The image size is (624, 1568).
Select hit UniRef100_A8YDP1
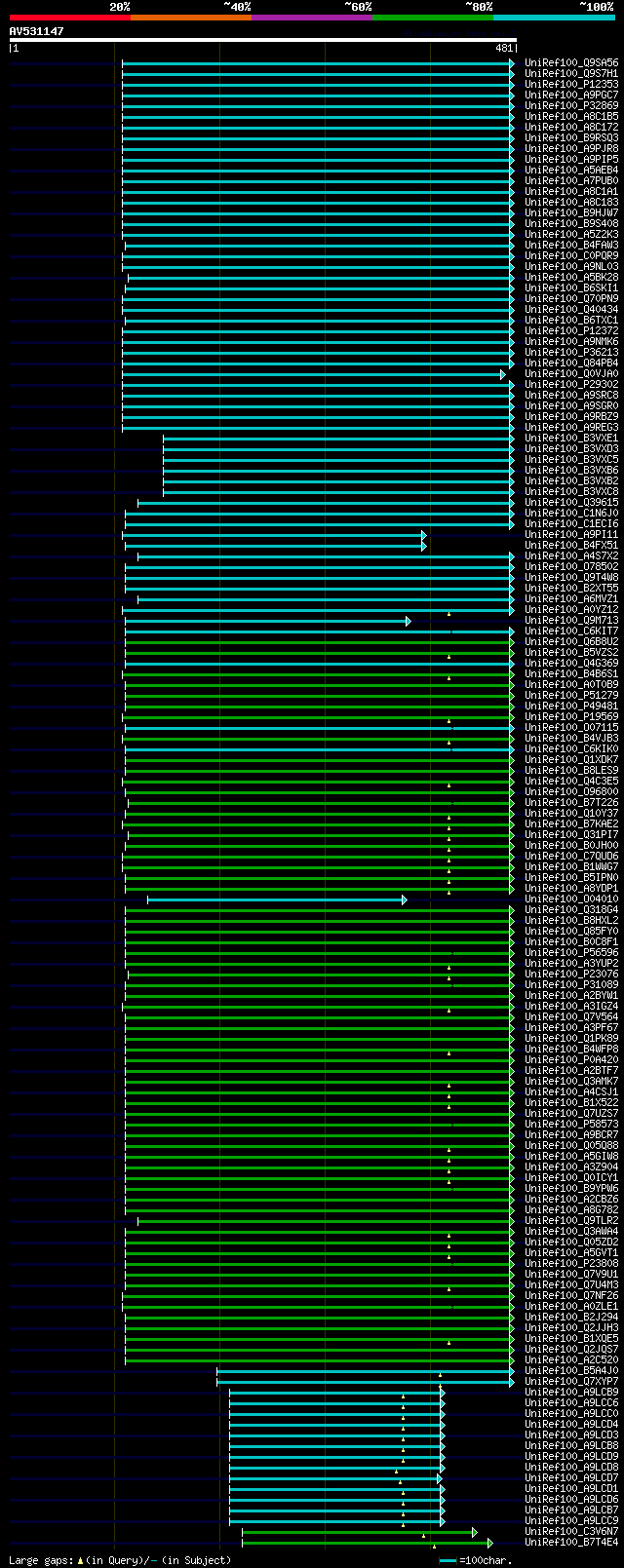tap(571, 888)
